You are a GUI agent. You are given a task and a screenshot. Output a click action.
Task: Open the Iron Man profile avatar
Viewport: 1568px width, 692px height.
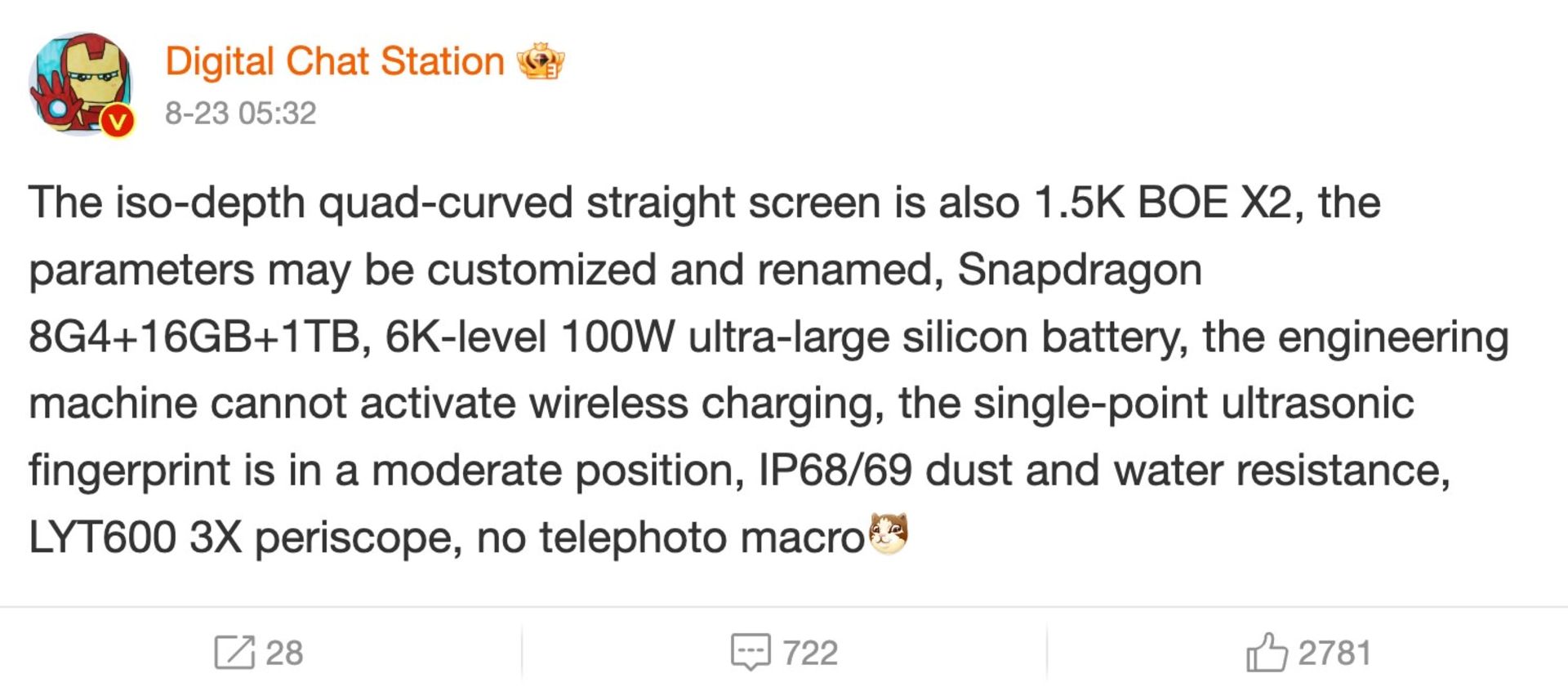[x=80, y=84]
